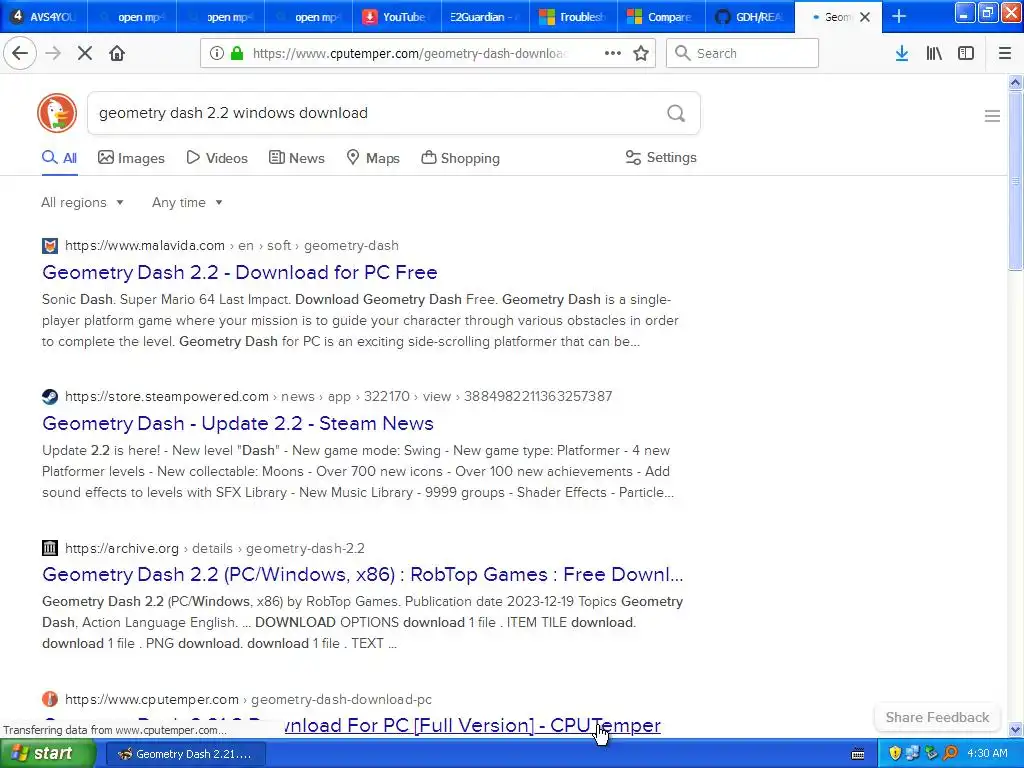Click the magnifier tray icon

click(950, 754)
